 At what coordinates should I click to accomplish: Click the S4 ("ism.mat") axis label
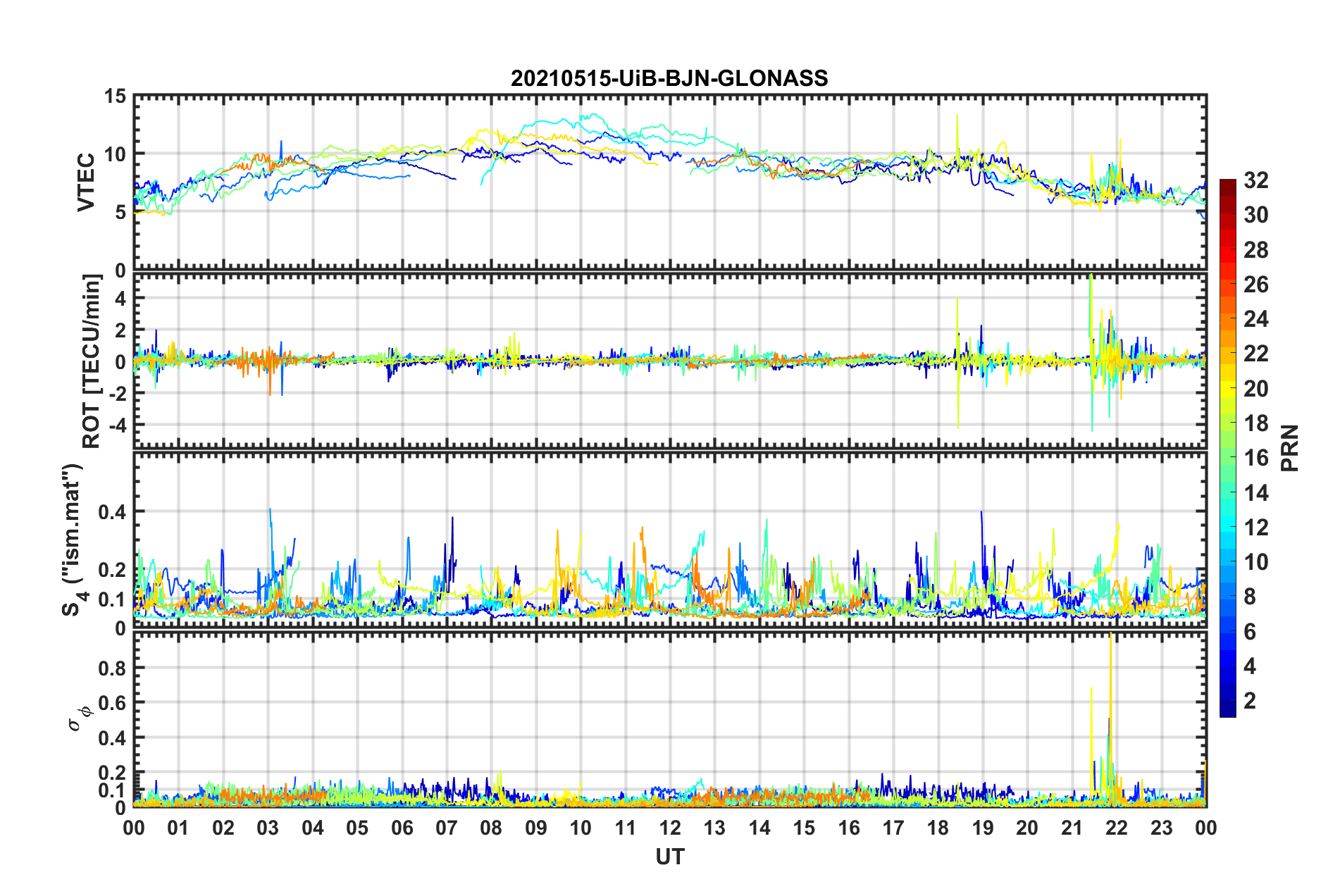[x=73, y=540]
